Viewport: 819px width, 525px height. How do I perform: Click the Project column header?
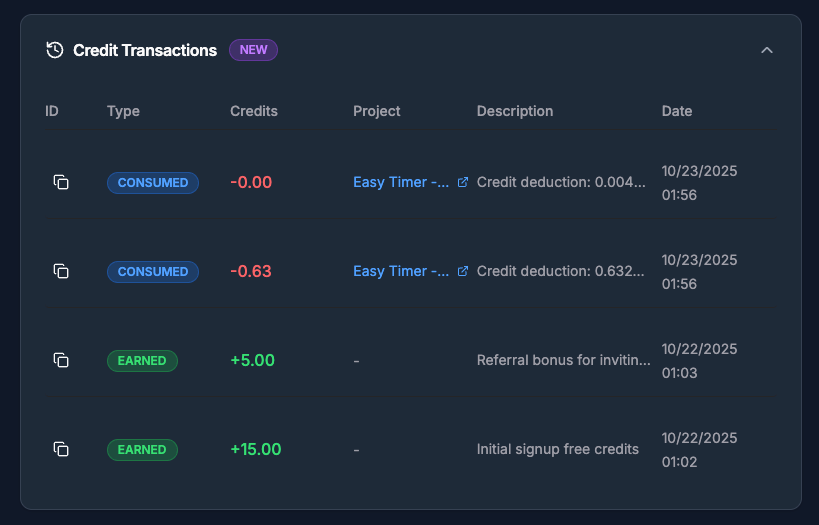pos(377,111)
